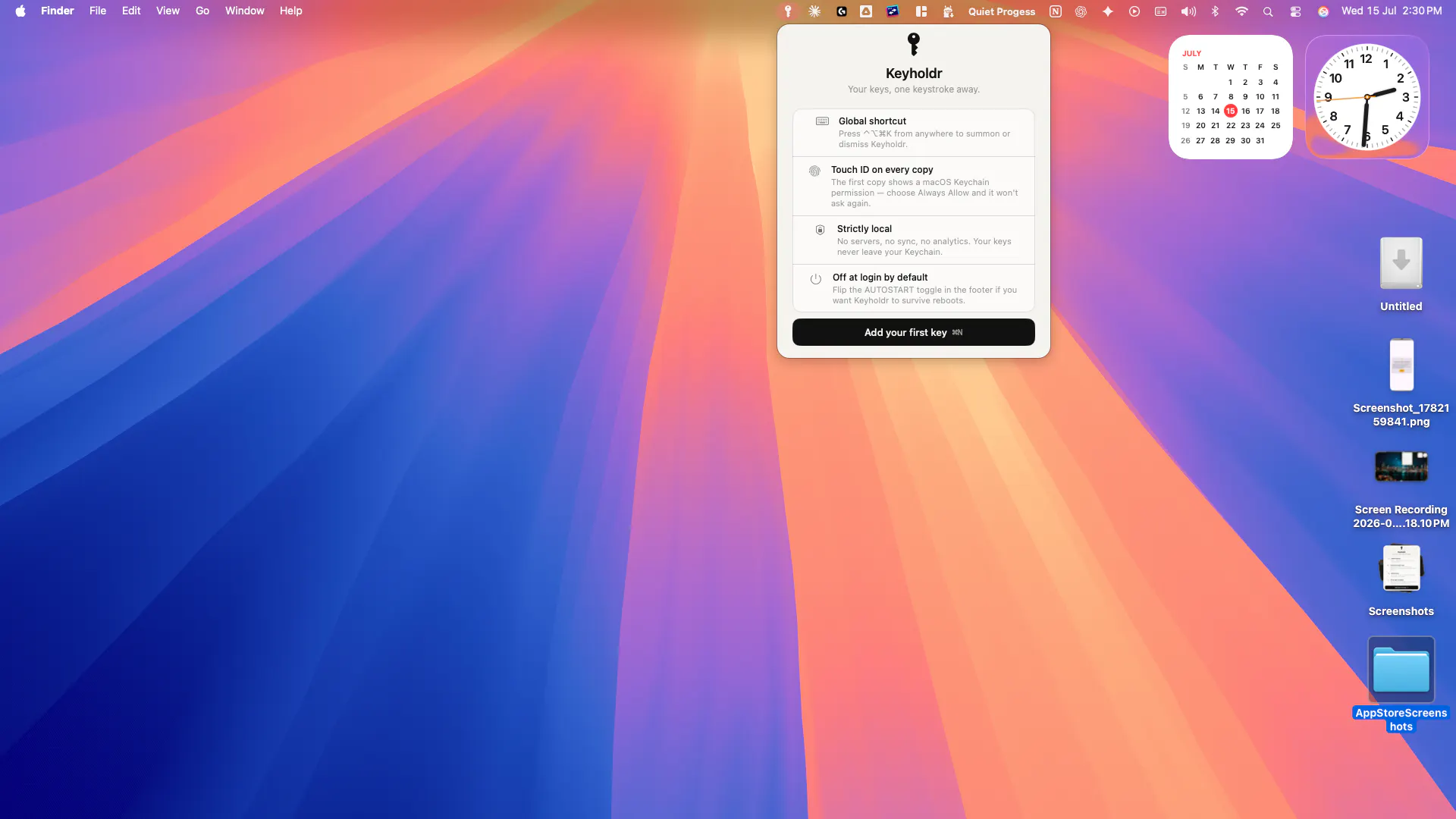Click the four-point sparkle menu bar icon
The height and width of the screenshot is (819, 1456).
(x=1108, y=11)
